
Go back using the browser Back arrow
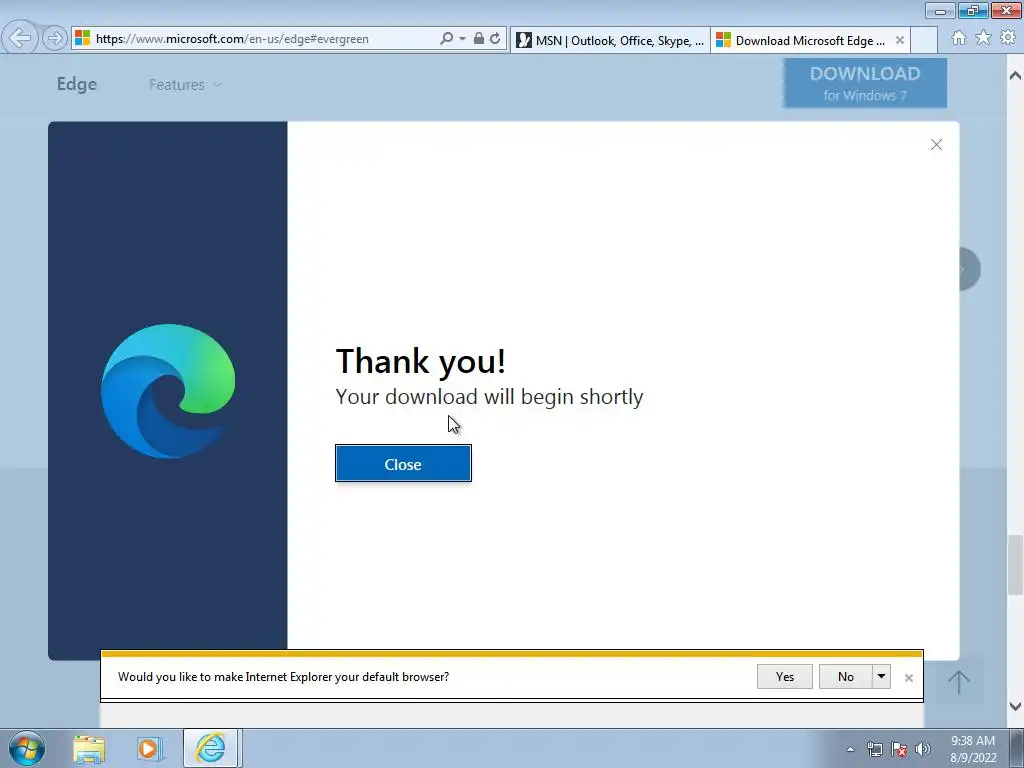(20, 38)
